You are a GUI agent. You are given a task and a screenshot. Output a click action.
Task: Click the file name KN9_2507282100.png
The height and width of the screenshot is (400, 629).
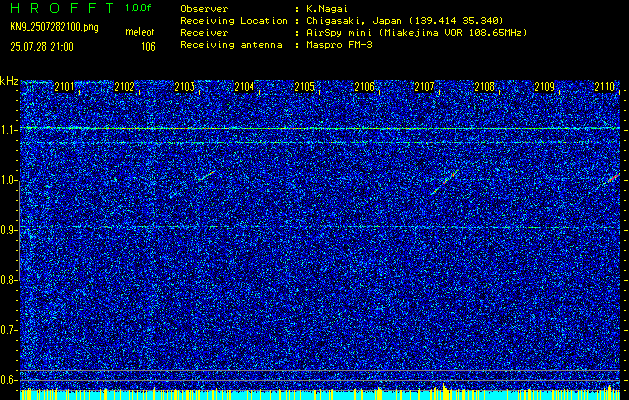54,28
